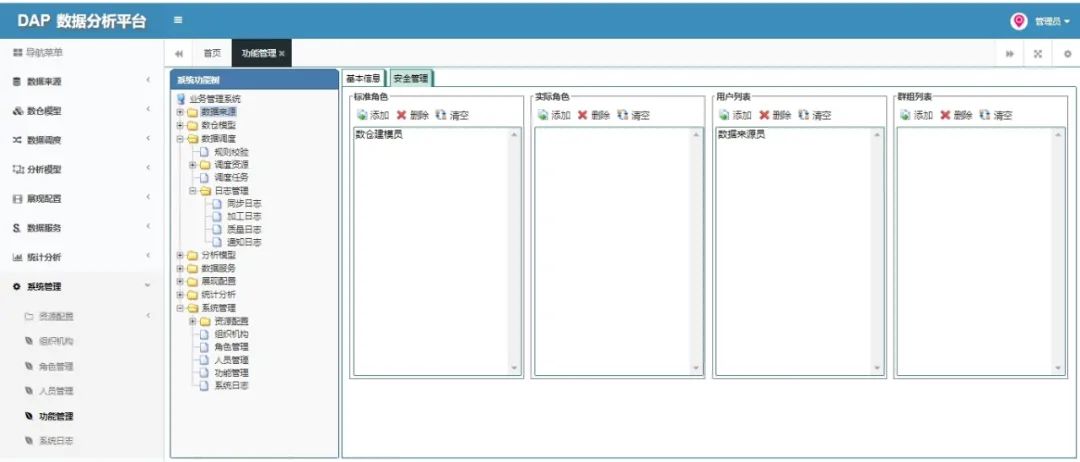1080x462 pixels.
Task: Switch to the 首页 tab
Action: 212,53
